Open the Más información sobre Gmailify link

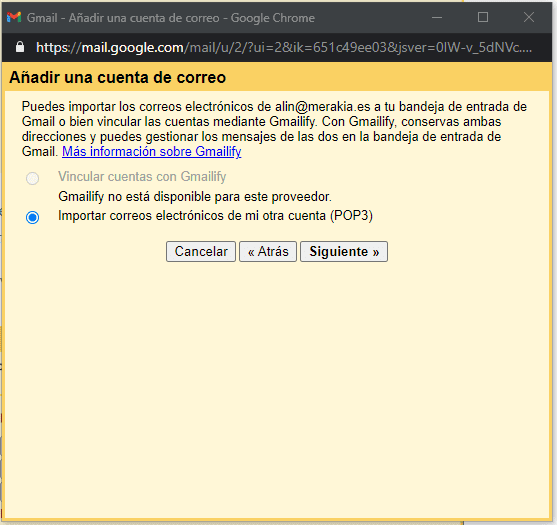tap(152, 152)
